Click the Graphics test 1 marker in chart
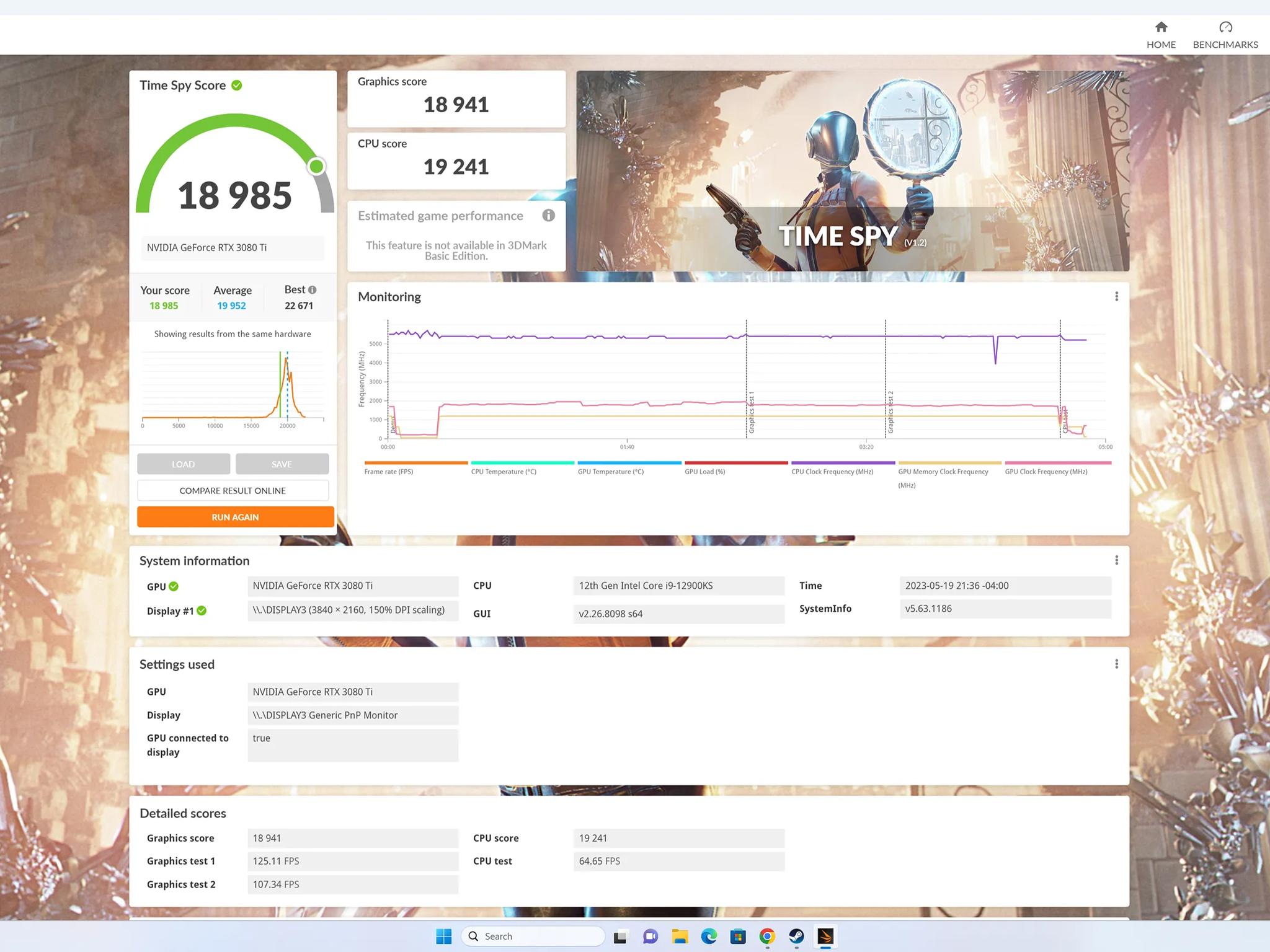Viewport: 1270px width, 952px height. [x=751, y=412]
